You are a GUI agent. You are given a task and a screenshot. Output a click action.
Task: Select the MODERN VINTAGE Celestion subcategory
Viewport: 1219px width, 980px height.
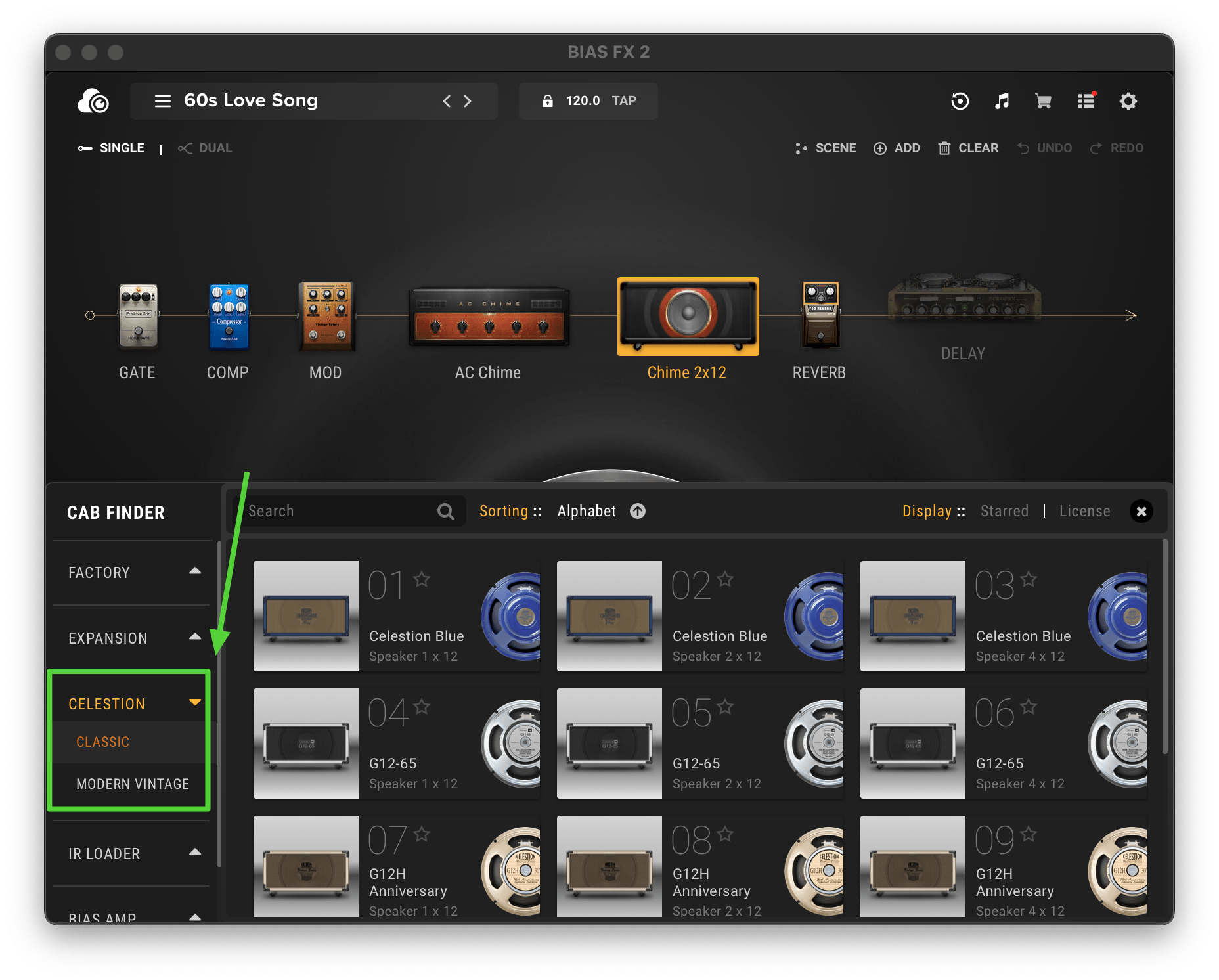tap(131, 784)
